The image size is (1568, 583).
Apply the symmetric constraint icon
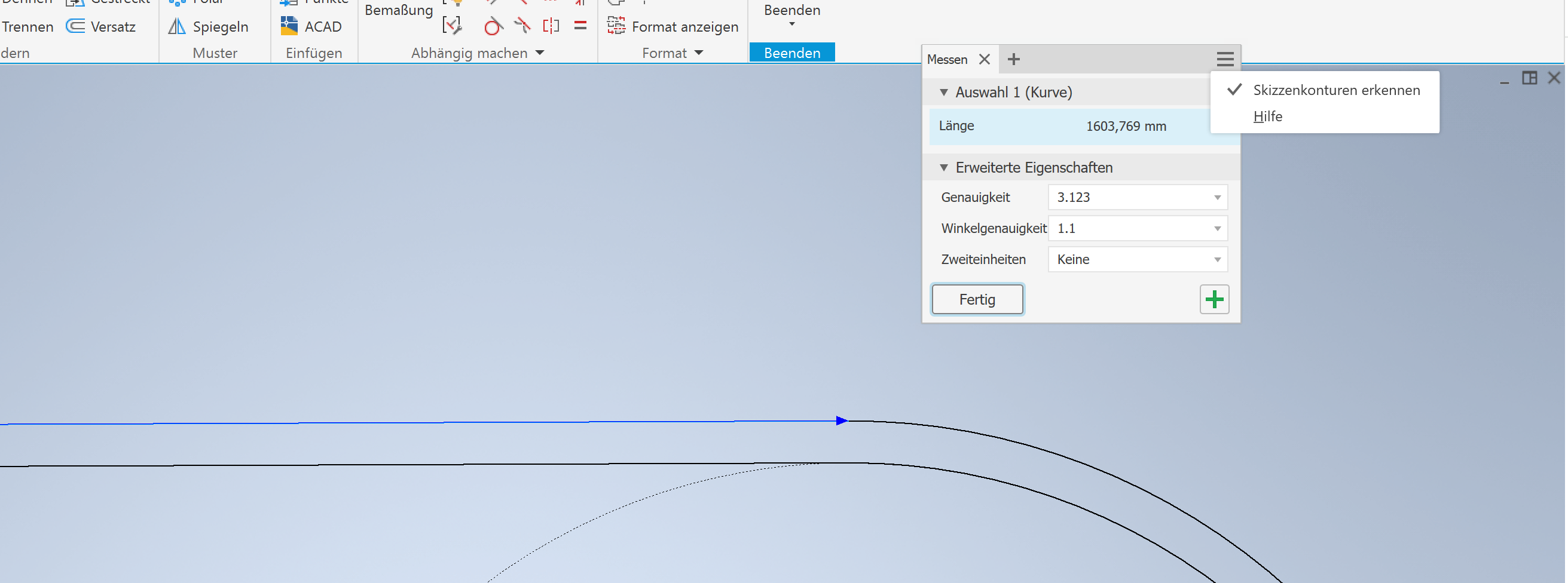551,26
